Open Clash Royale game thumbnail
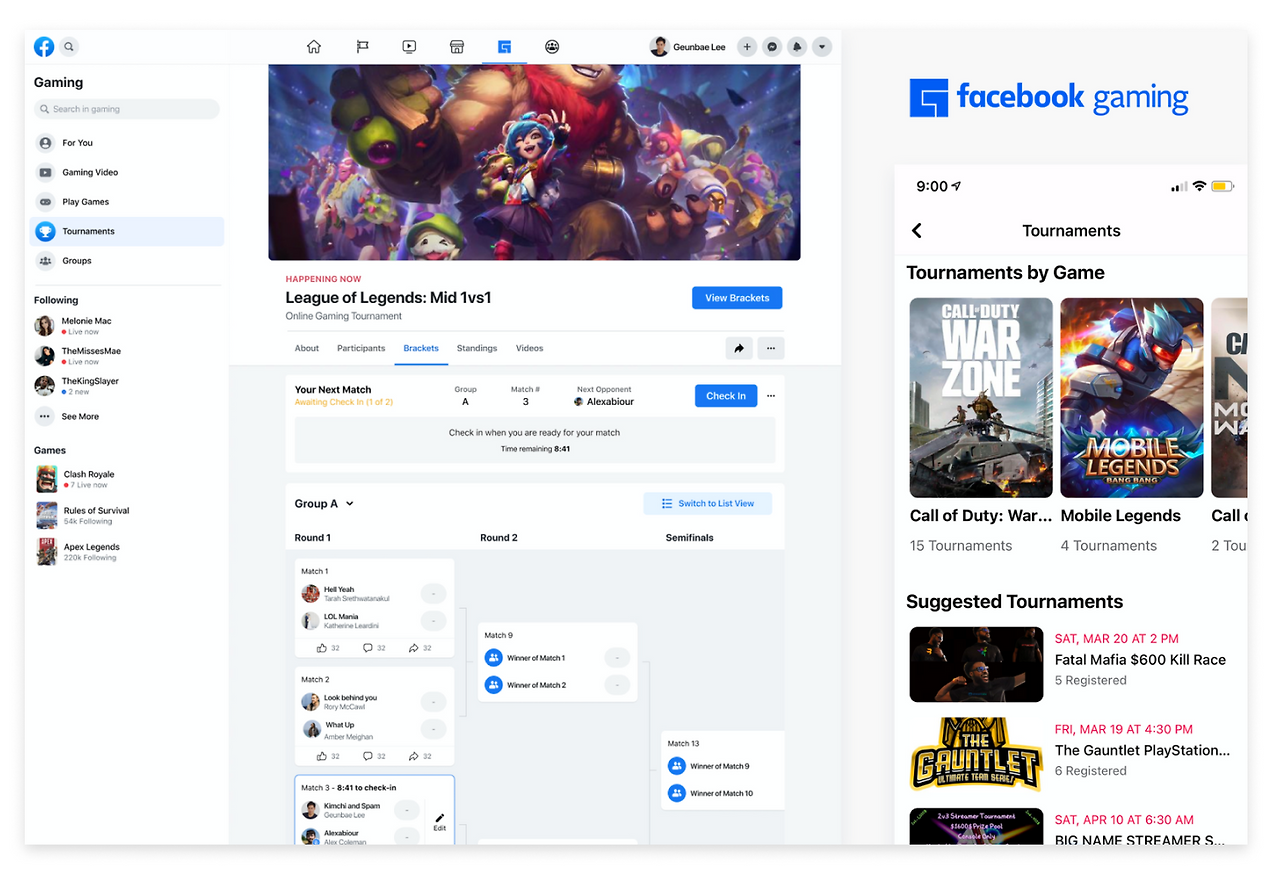The width and height of the screenshot is (1280, 877). point(47,479)
